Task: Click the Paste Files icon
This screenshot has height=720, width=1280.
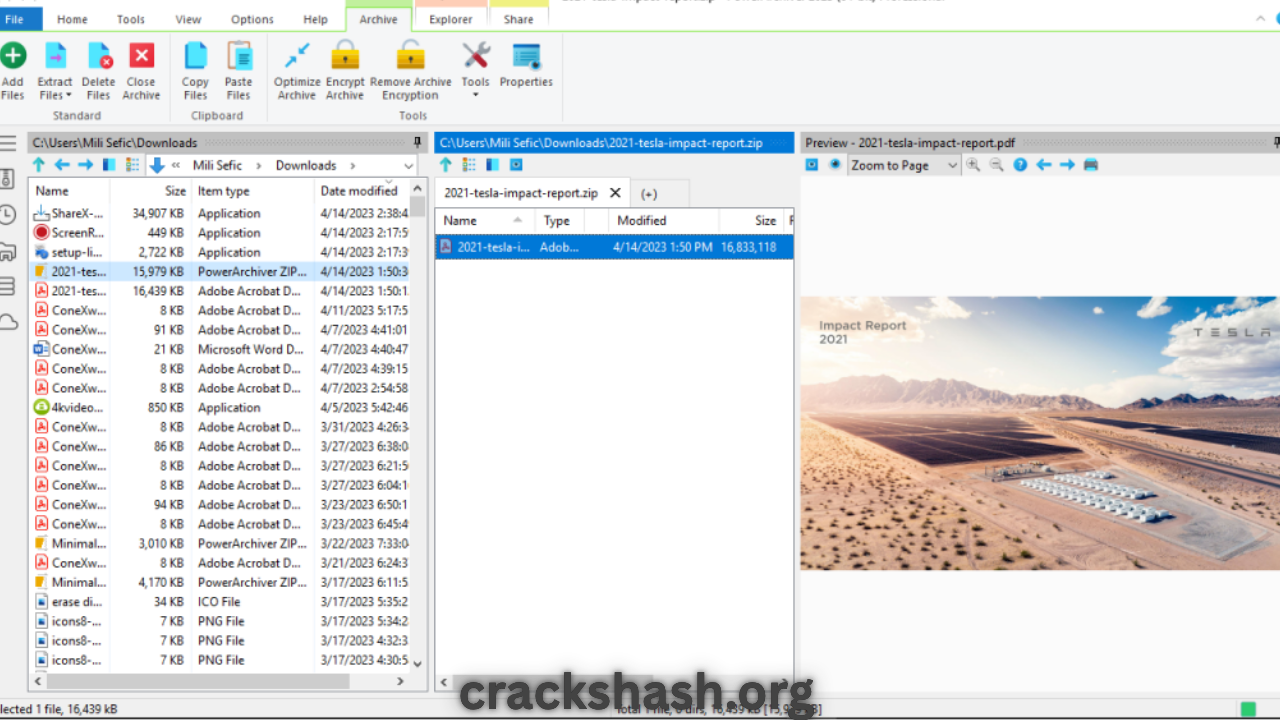Action: coord(239,55)
